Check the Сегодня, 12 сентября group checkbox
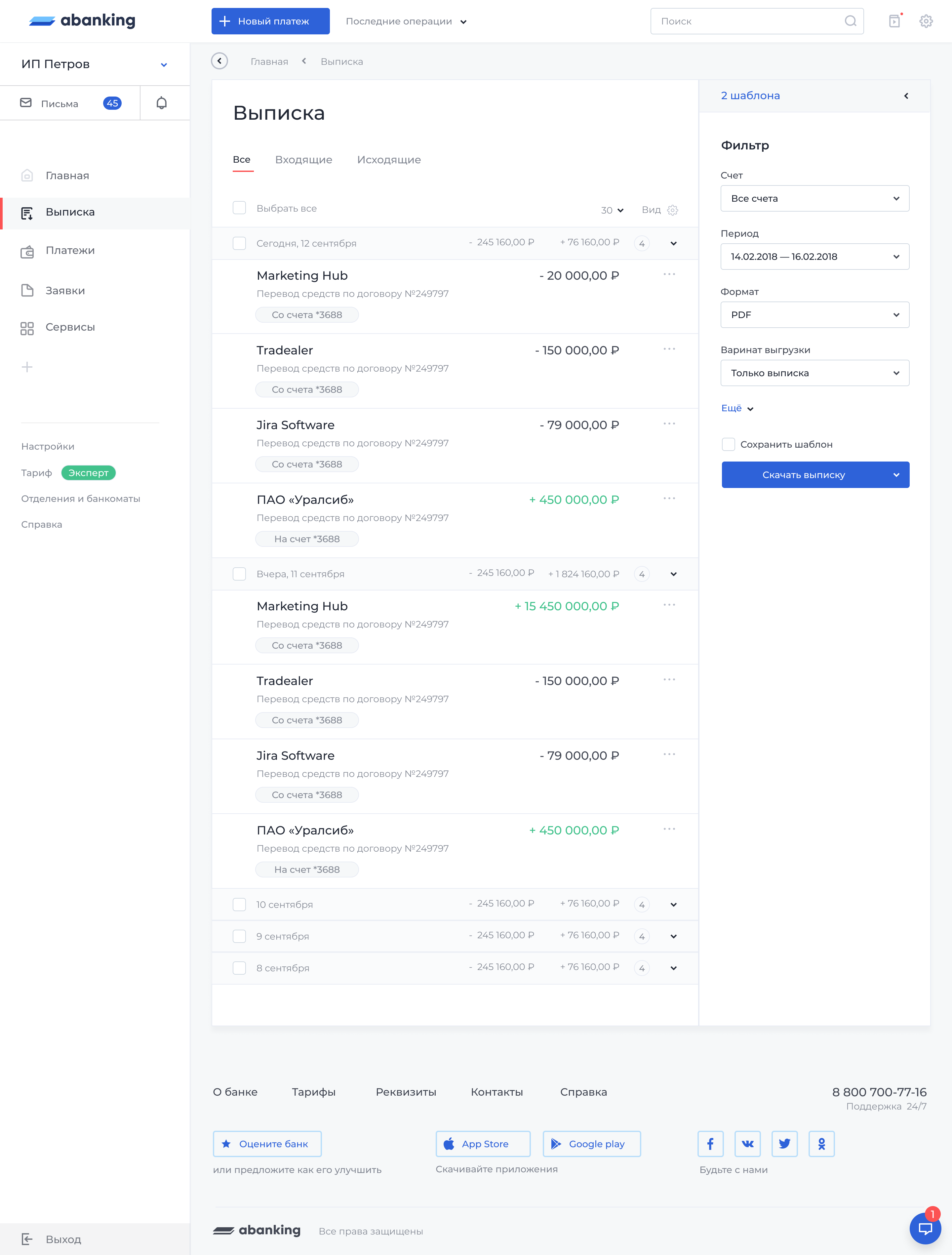 click(239, 243)
